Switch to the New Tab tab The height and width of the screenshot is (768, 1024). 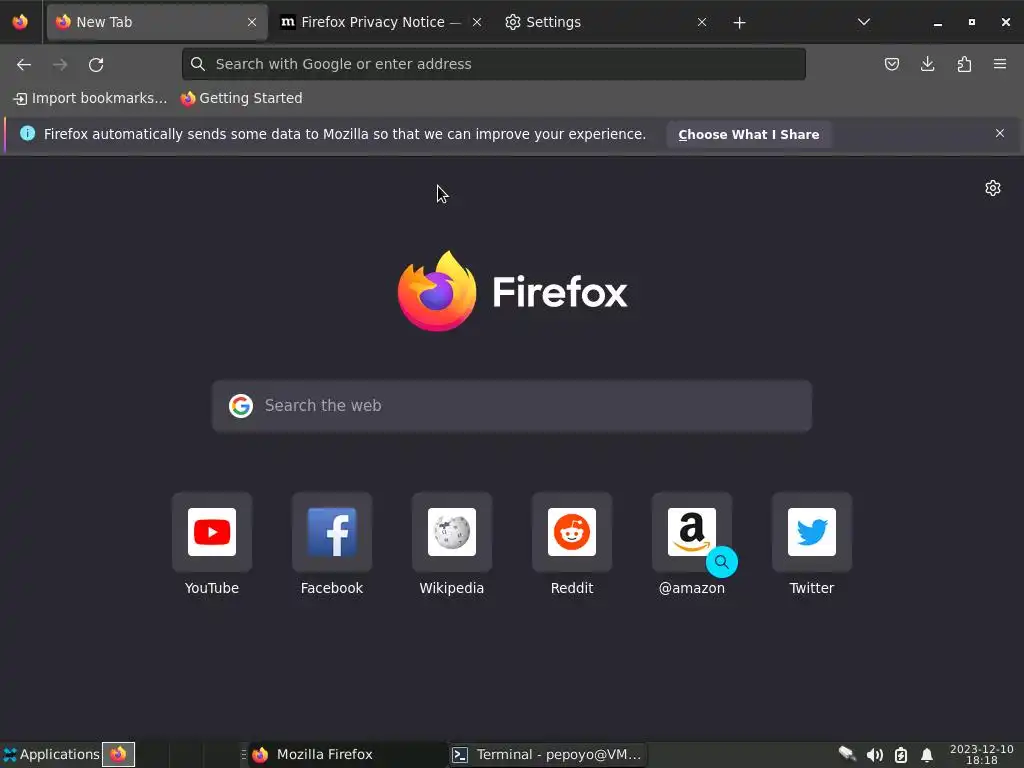[x=157, y=22]
